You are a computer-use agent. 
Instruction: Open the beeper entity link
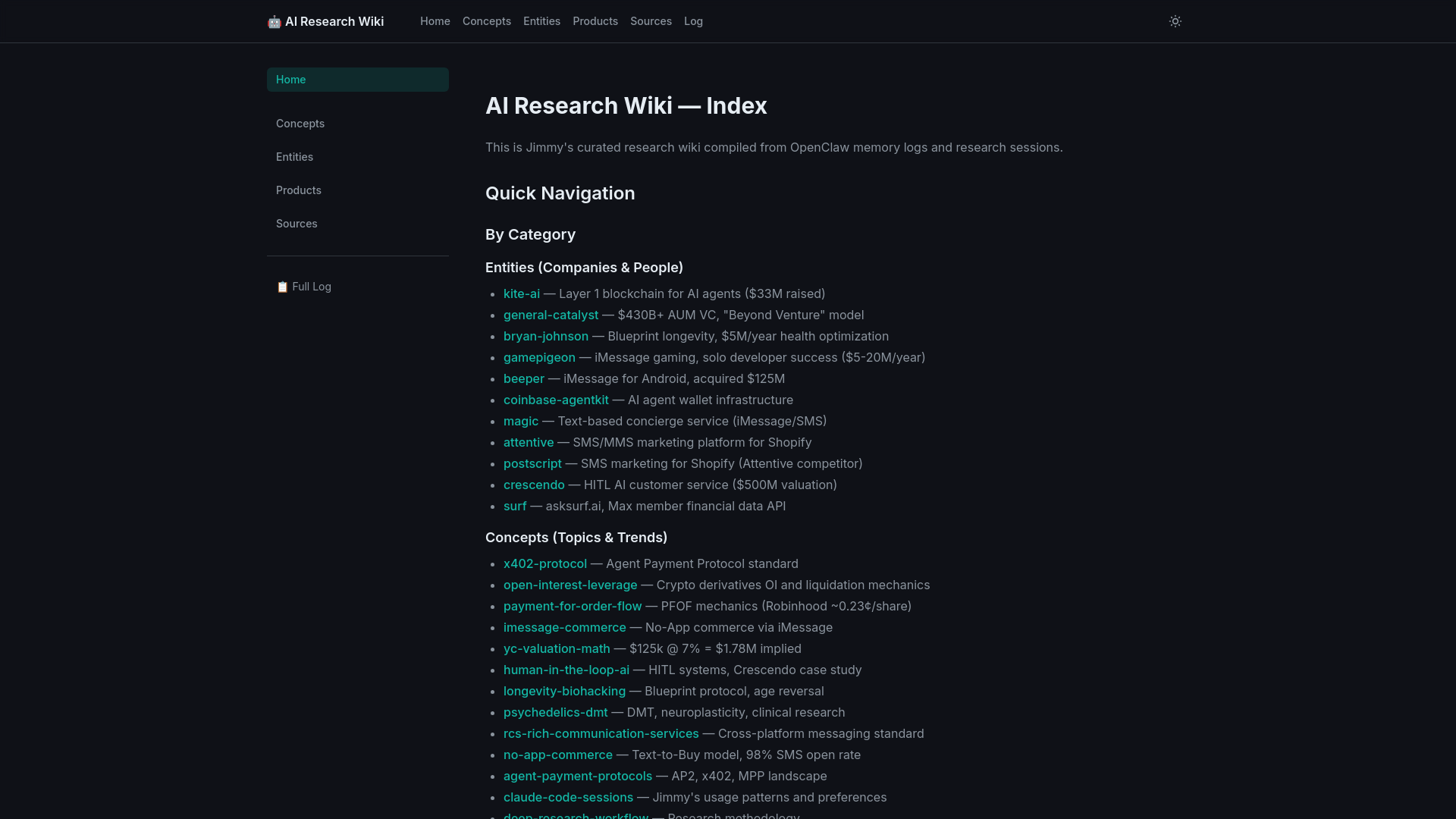coord(524,378)
